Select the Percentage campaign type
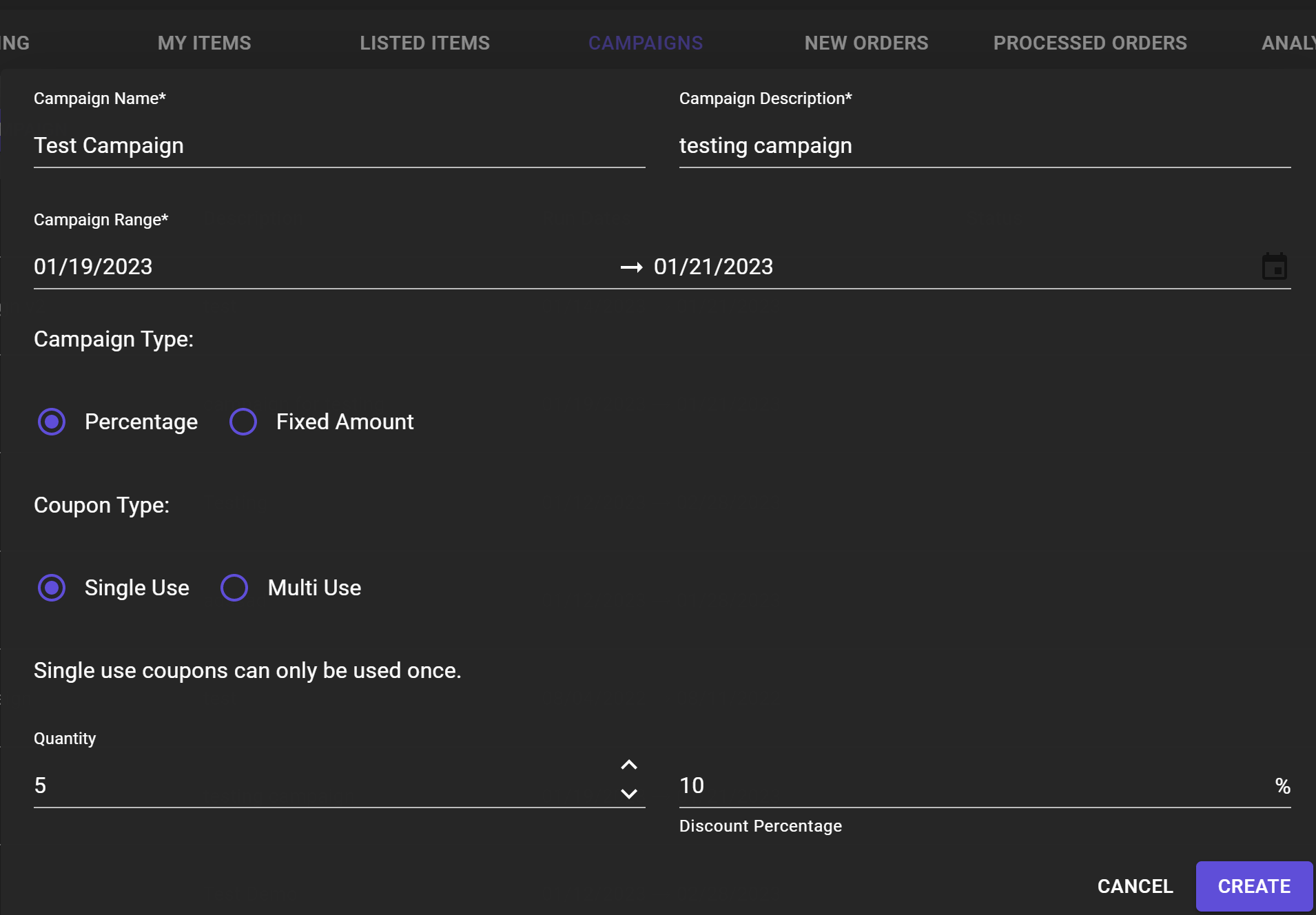 click(52, 422)
